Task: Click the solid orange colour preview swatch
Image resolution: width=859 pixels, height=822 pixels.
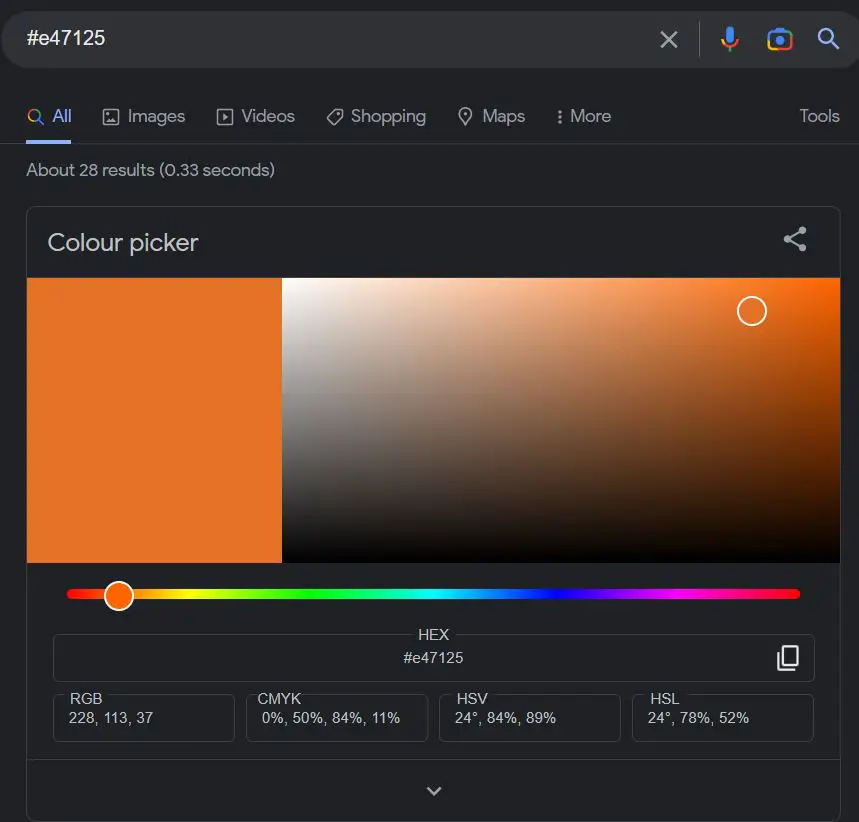Action: coord(154,420)
